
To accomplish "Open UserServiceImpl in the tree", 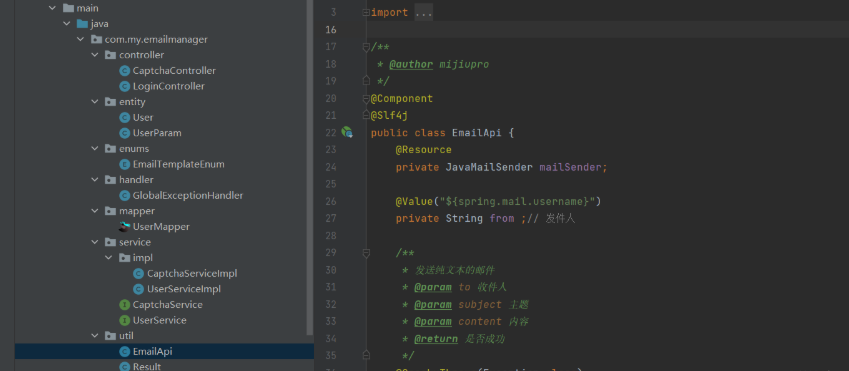I will [184, 289].
